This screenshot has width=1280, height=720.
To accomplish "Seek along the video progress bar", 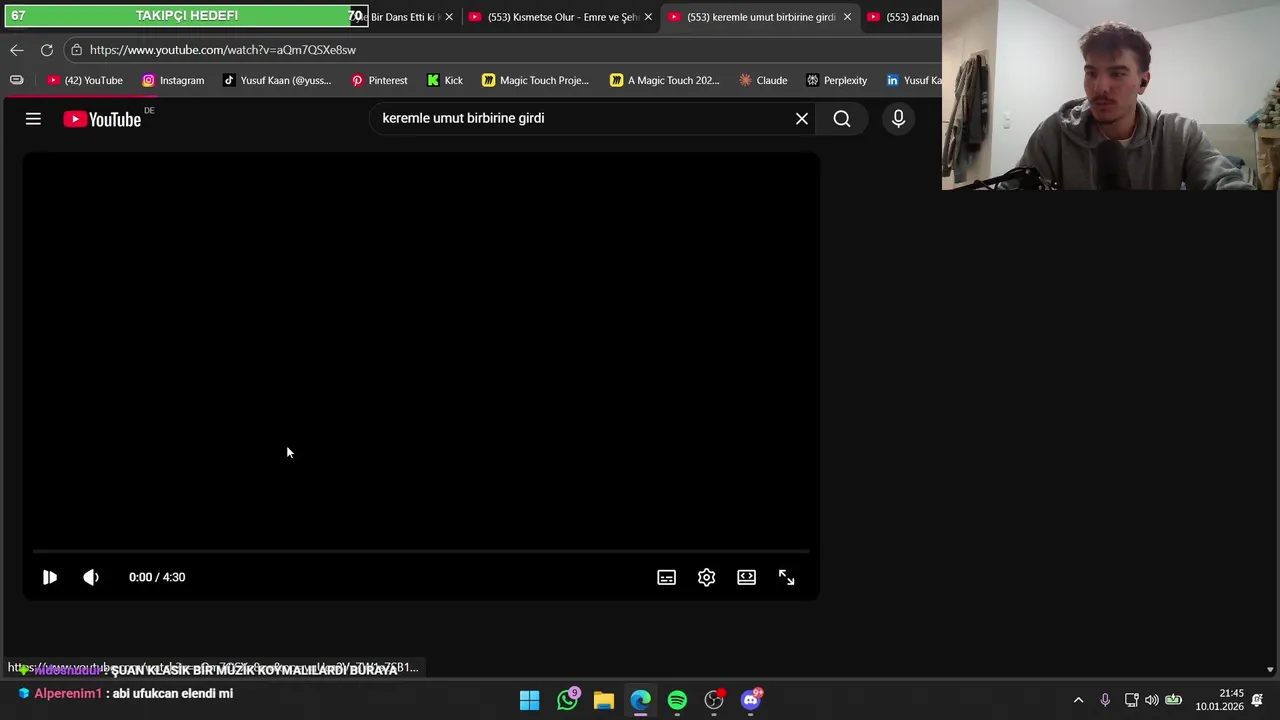I will pyautogui.click(x=420, y=551).
